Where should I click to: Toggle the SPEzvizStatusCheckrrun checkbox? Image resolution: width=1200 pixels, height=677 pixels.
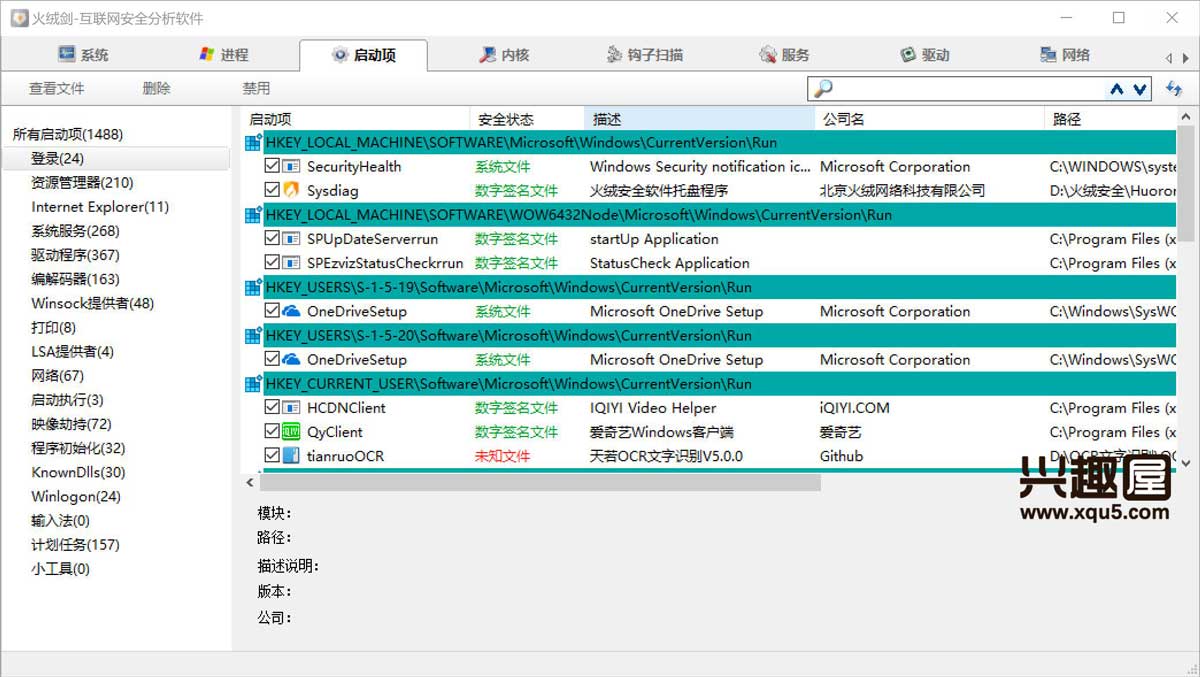tap(272, 263)
